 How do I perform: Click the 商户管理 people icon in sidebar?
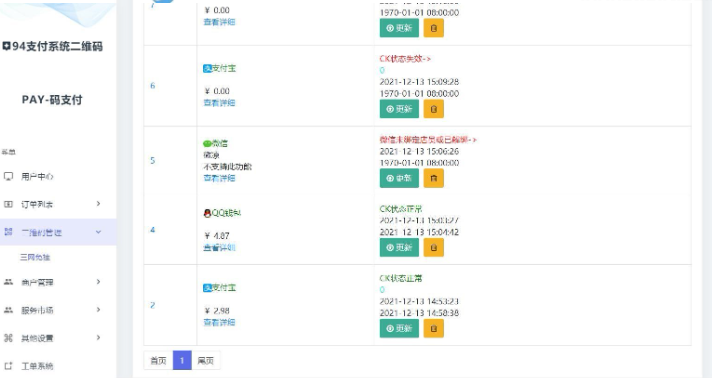[8, 282]
